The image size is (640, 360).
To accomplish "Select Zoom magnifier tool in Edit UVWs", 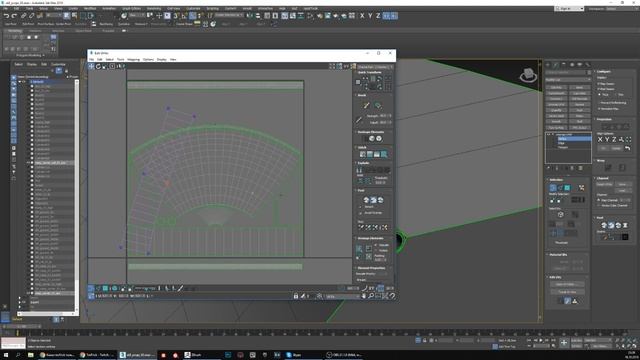I will 371,296.
